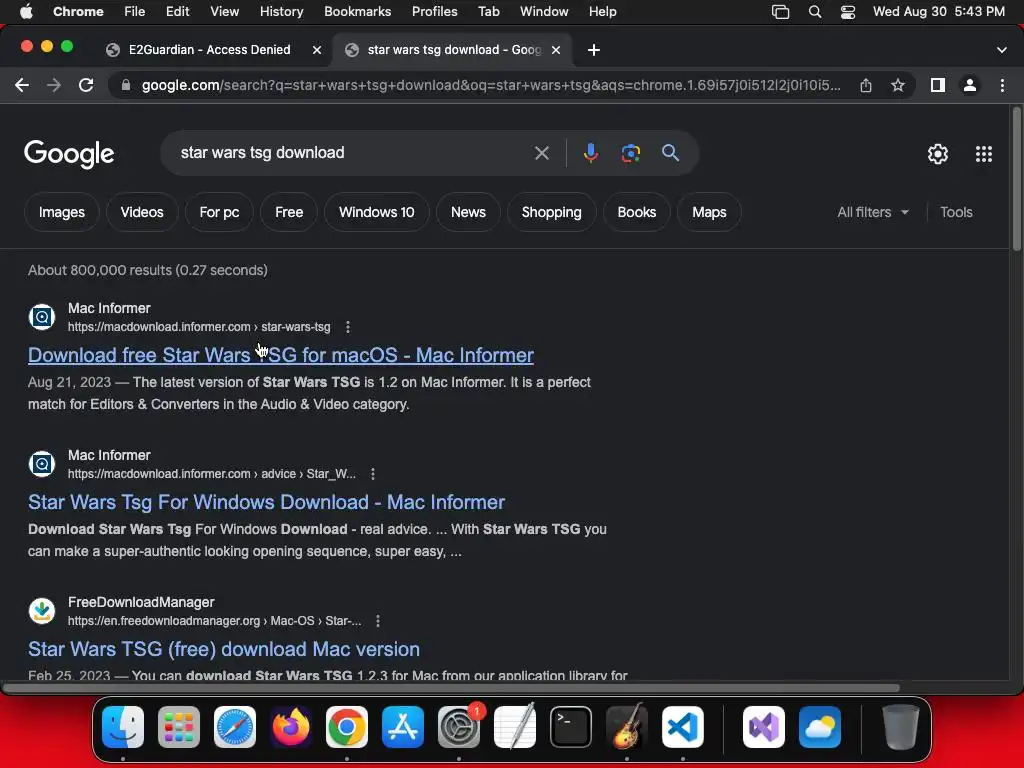Bookmark this tab with the star
Image resolution: width=1024 pixels, height=768 pixels.
pos(898,85)
